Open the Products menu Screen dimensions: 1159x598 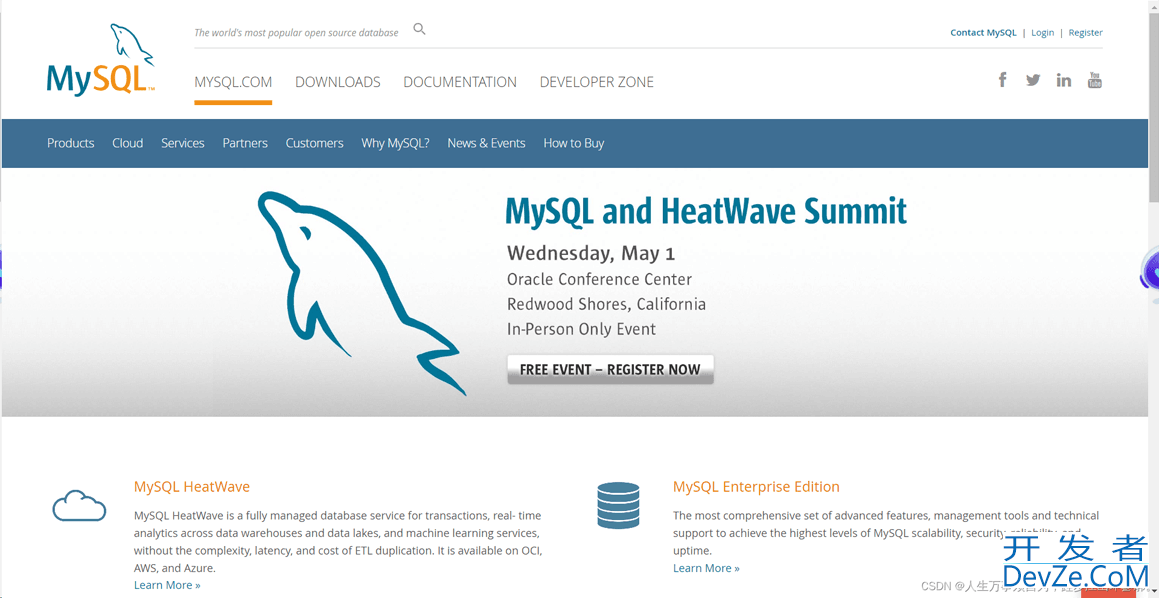tap(71, 143)
